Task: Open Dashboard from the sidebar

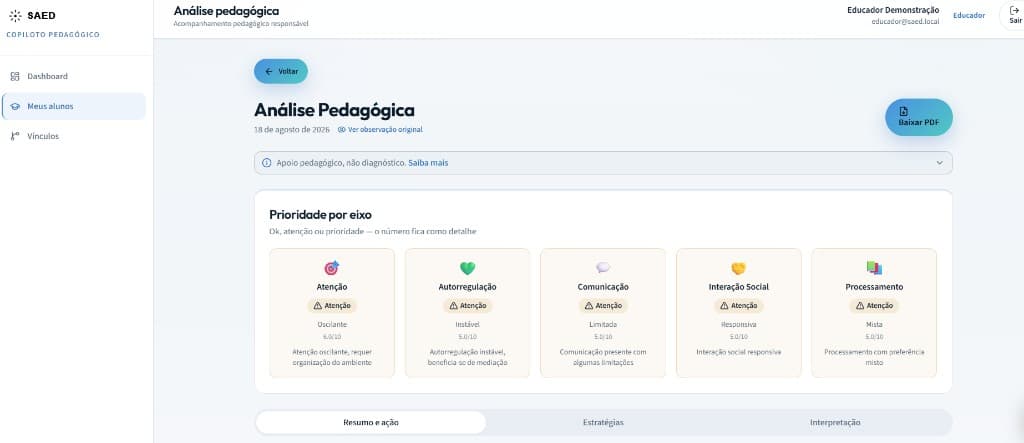Action: click(x=74, y=76)
